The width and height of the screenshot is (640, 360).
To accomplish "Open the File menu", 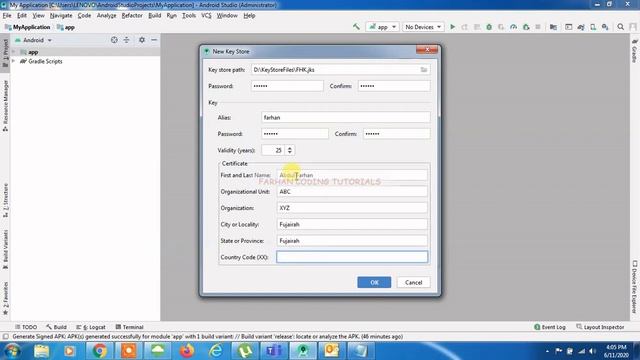I will [7, 16].
